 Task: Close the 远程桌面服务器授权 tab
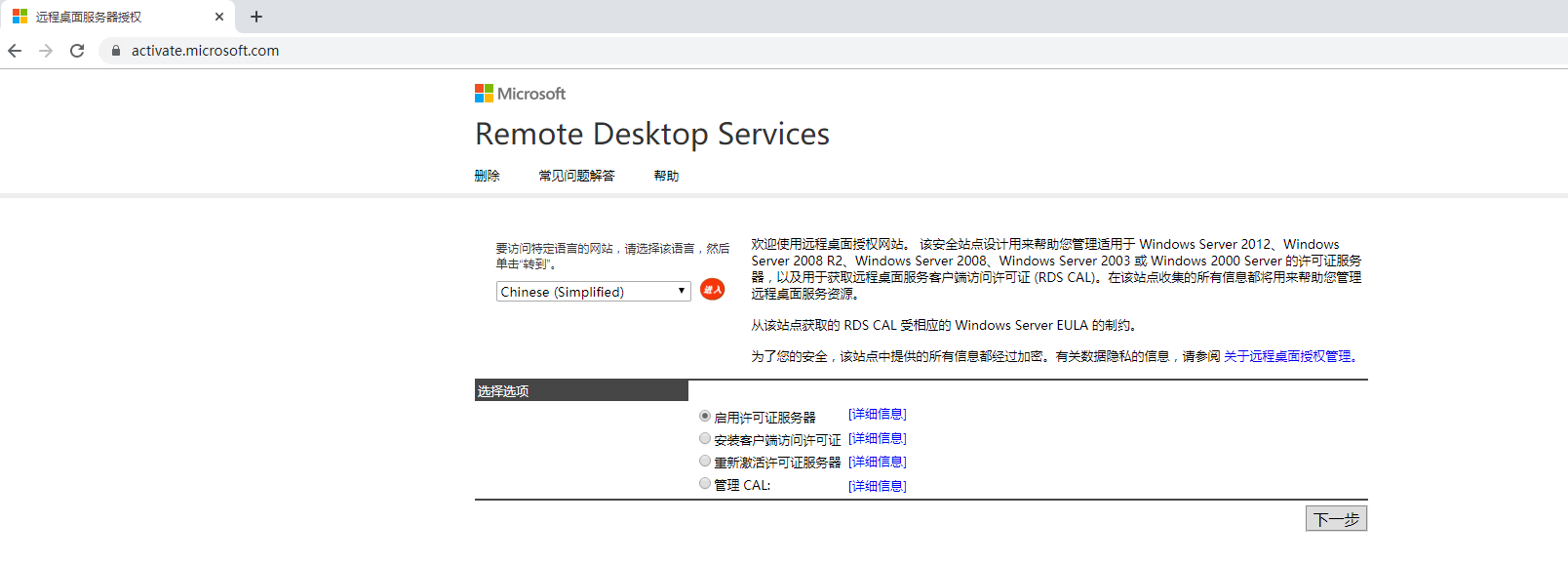click(219, 17)
